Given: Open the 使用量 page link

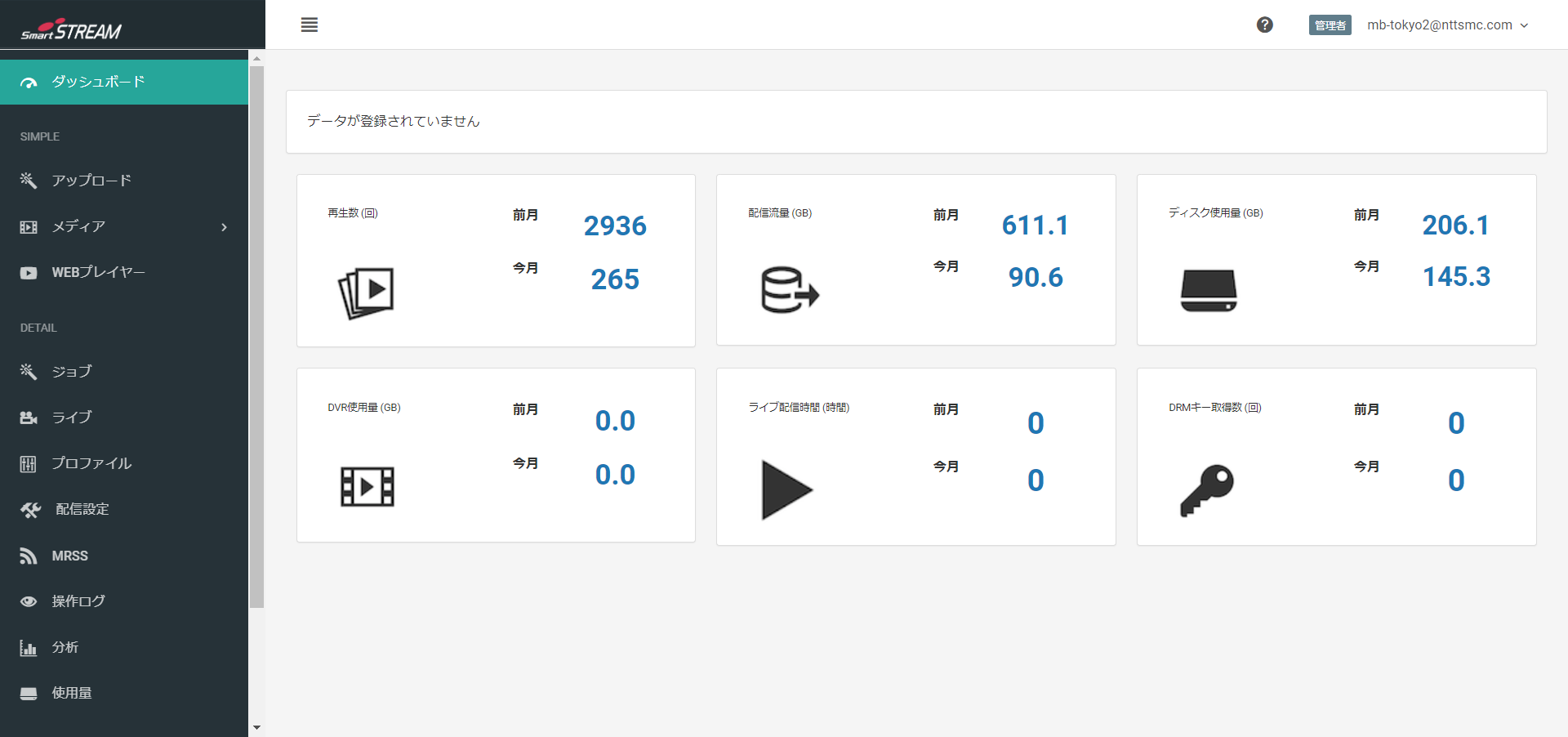Looking at the screenshot, I should pyautogui.click(x=72, y=693).
